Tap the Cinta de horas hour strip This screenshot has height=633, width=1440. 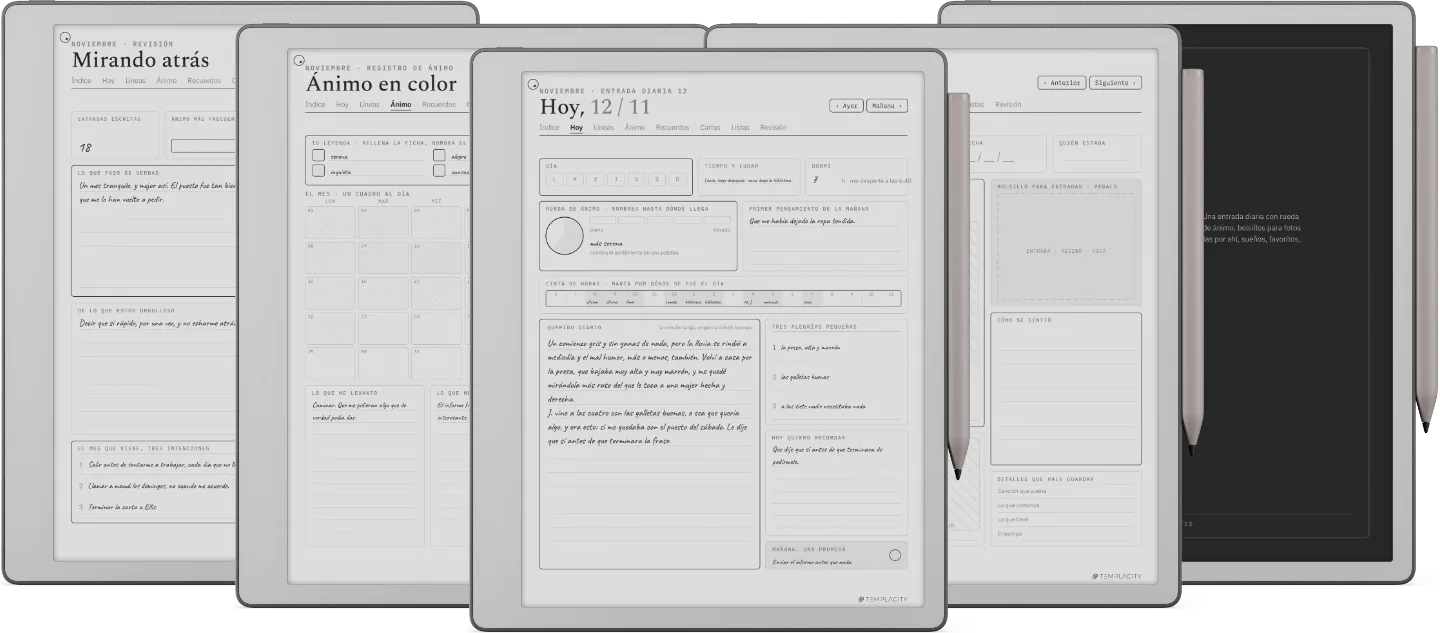point(723,298)
